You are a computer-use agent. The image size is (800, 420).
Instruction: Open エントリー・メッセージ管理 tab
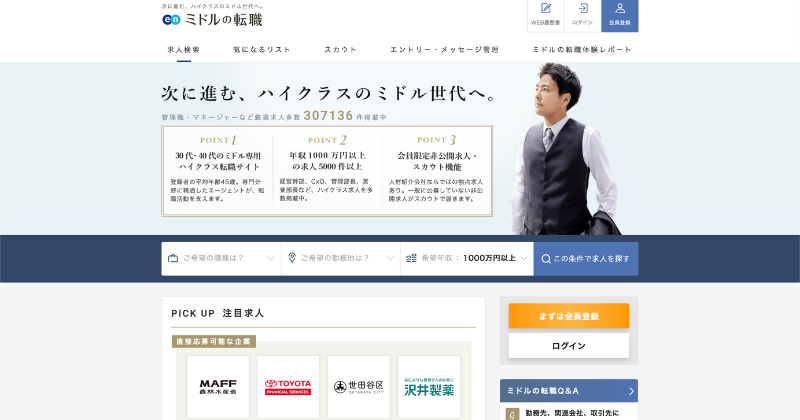tap(444, 50)
